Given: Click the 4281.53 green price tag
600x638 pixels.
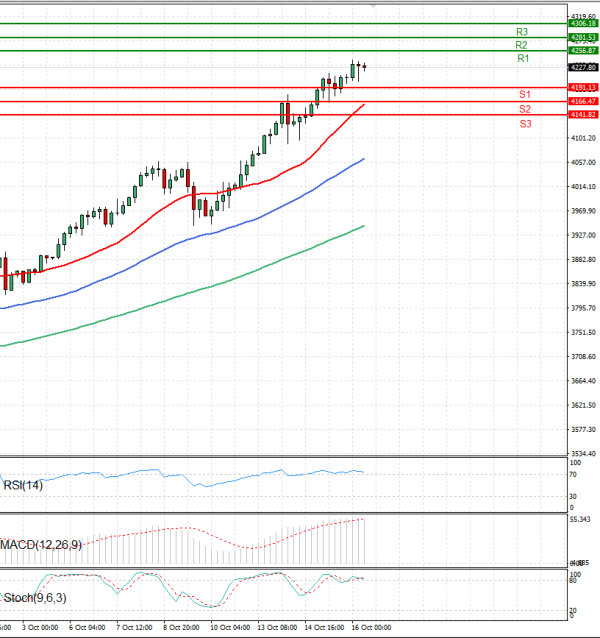Looking at the screenshot, I should tap(582, 37).
